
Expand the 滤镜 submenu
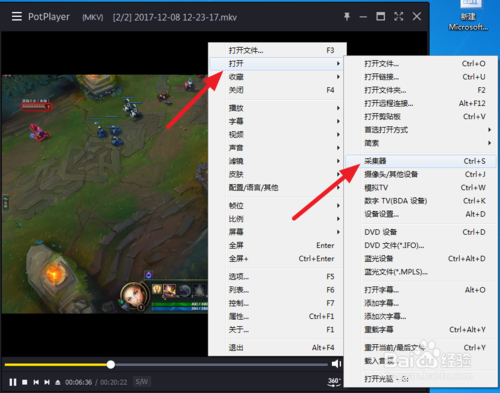277,161
